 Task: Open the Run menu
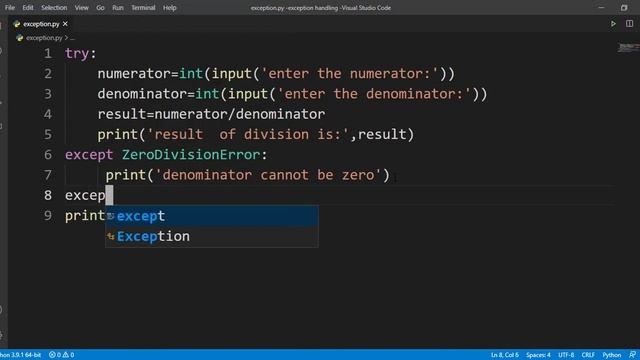[x=118, y=8]
